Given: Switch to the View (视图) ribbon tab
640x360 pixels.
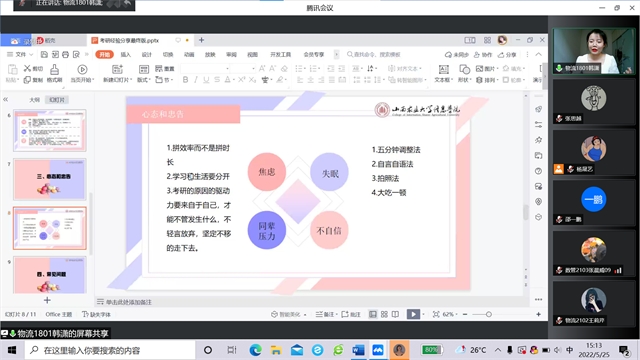Looking at the screenshot, I should click(253, 54).
